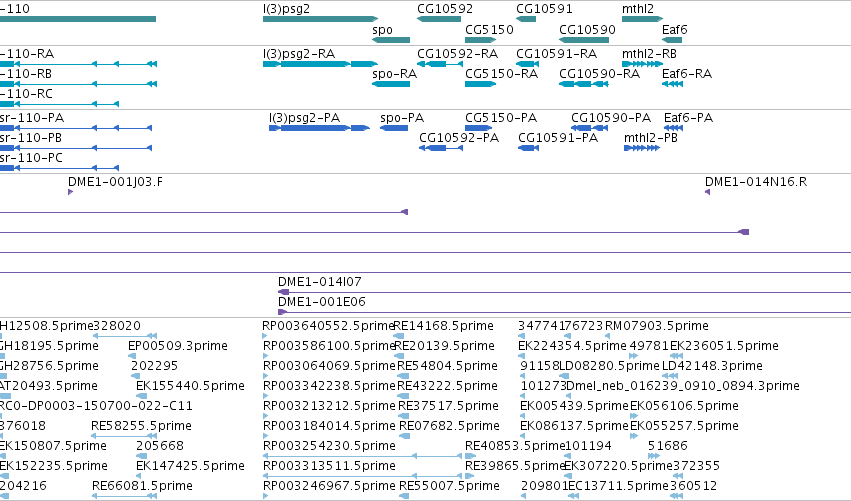The image size is (851, 501).
Task: Select the EK055257.5prime EST label
Action: 684,426
